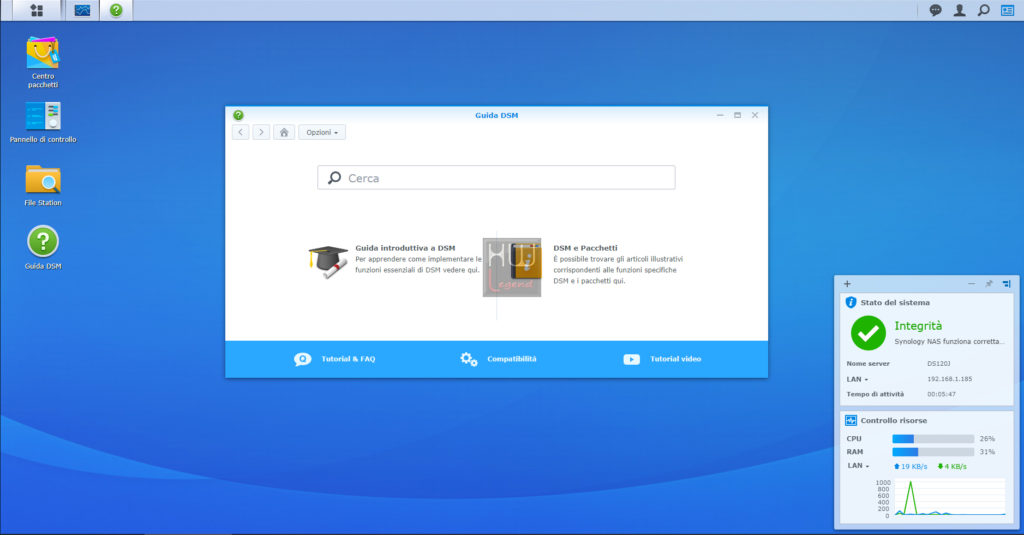The image size is (1024, 535).
Task: Switch to Resource Monitor taskbar icon
Action: pos(82,10)
